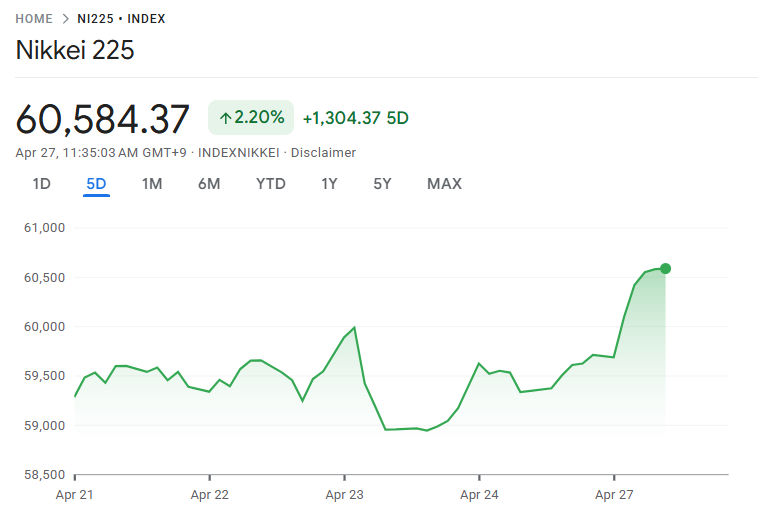Image resolution: width=758 pixels, height=513 pixels.
Task: Switch to the 1D range tab
Action: (42, 184)
